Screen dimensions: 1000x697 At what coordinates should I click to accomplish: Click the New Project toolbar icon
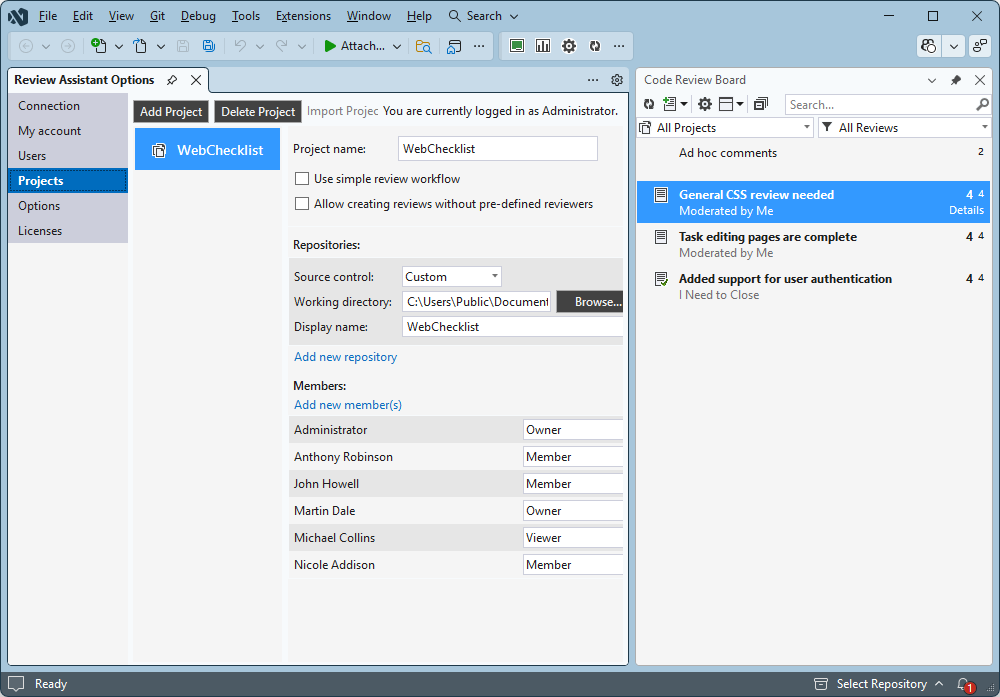pyautogui.click(x=98, y=46)
